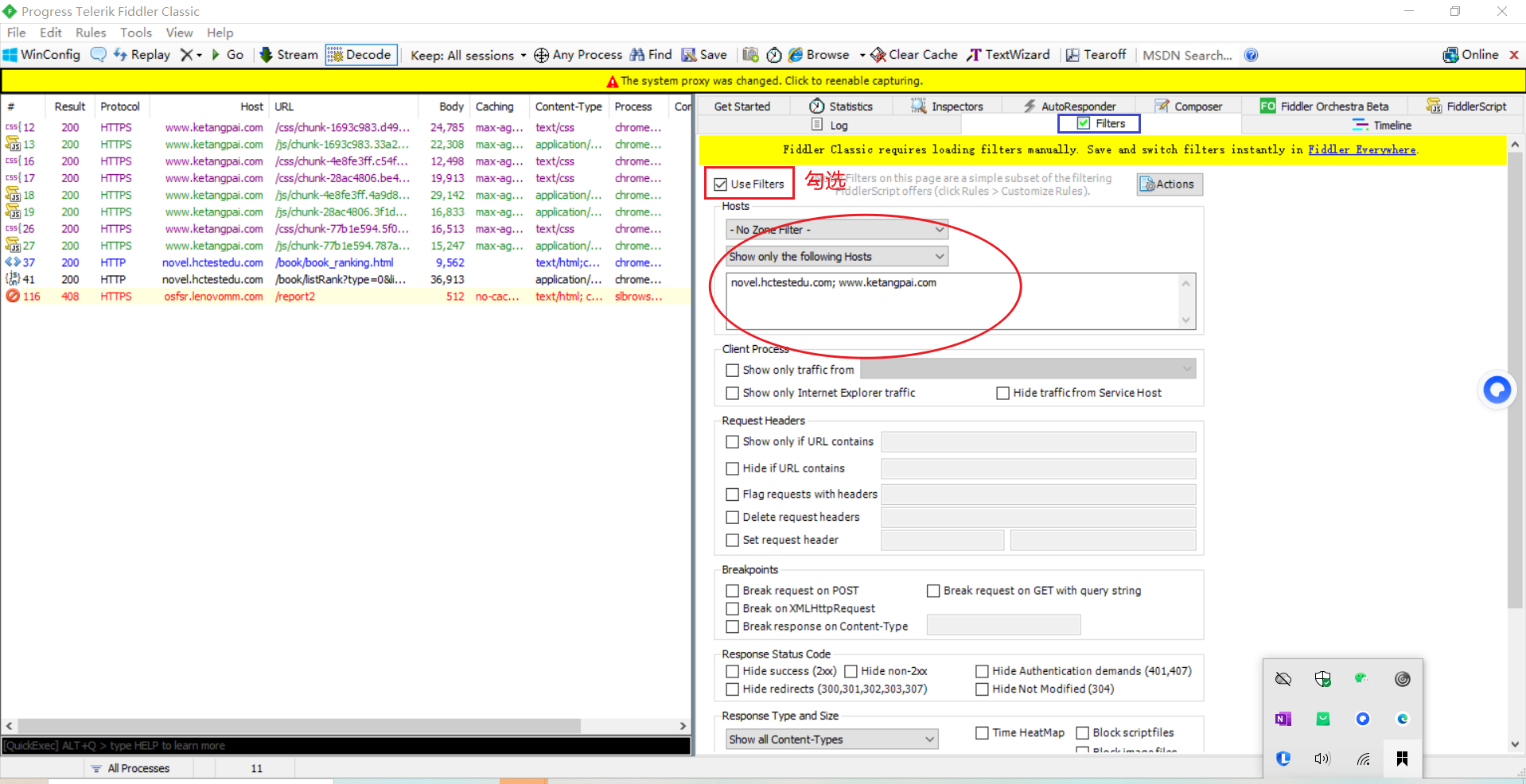The width and height of the screenshot is (1526, 784).
Task: Sort sessions by Result column header
Action: tap(70, 107)
